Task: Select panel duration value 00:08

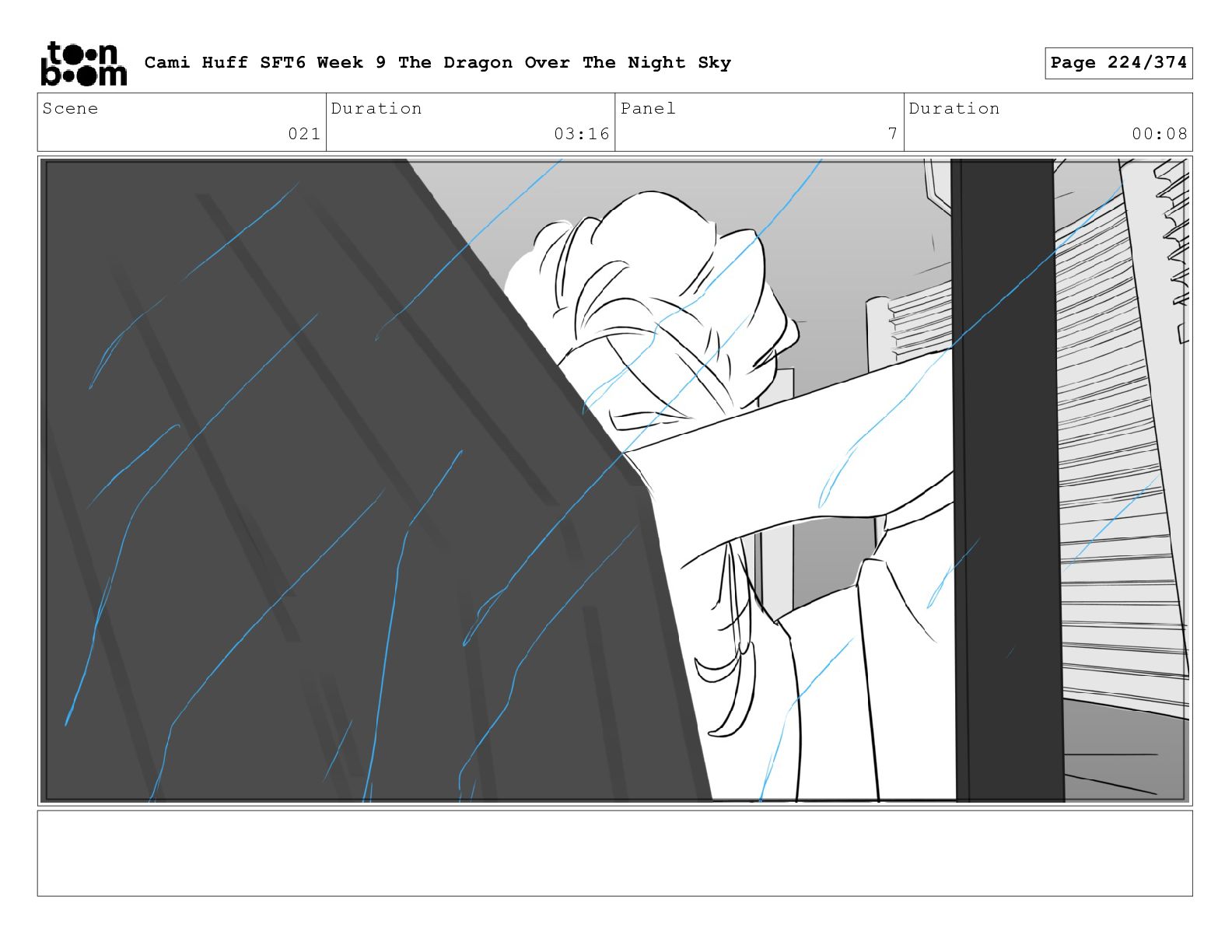Action: point(1160,134)
